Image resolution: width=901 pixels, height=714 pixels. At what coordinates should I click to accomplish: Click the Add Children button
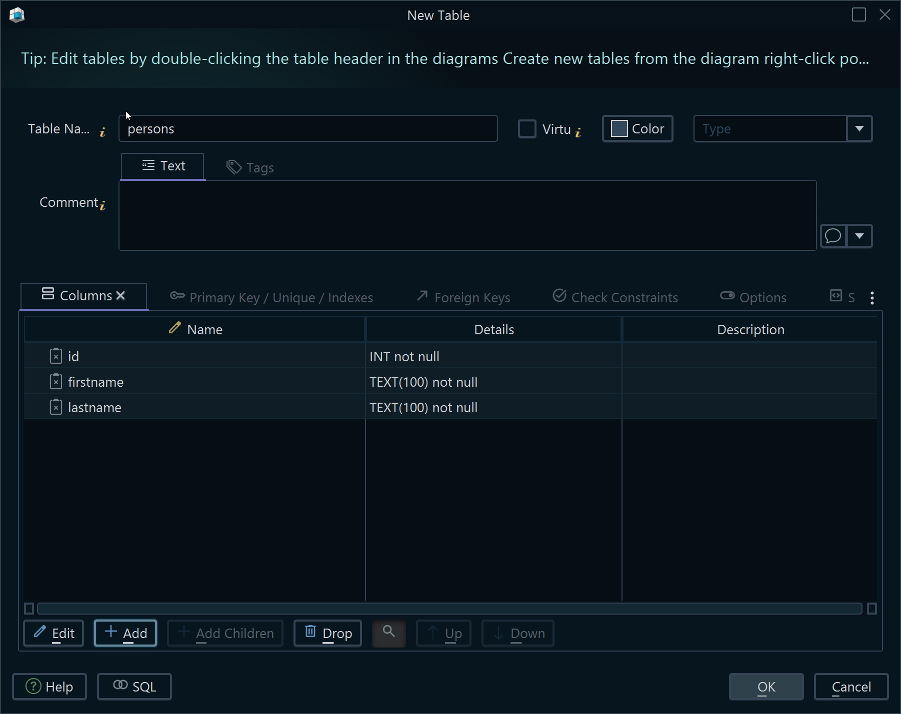(x=225, y=633)
